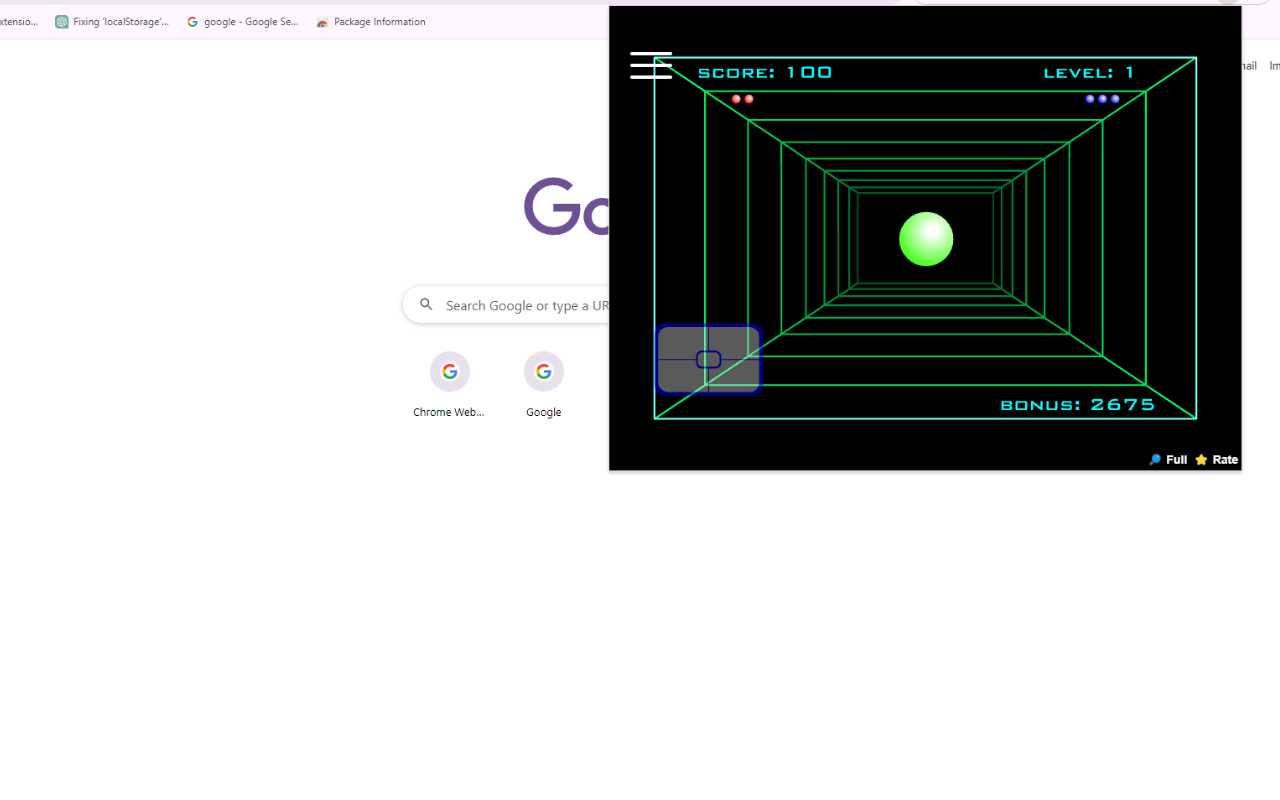Click the yellow star Rate icon
This screenshot has height=800, width=1280.
click(x=1201, y=460)
